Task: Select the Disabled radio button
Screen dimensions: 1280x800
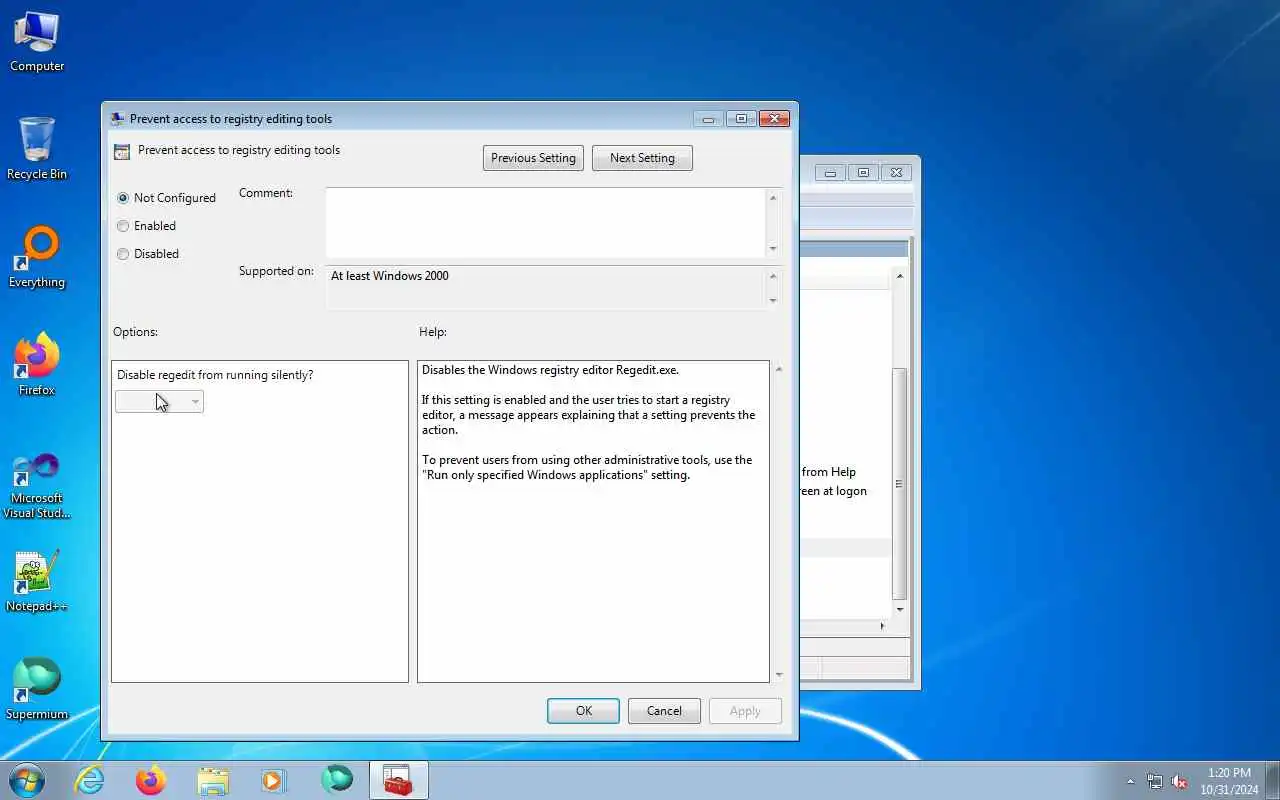Action: [123, 254]
